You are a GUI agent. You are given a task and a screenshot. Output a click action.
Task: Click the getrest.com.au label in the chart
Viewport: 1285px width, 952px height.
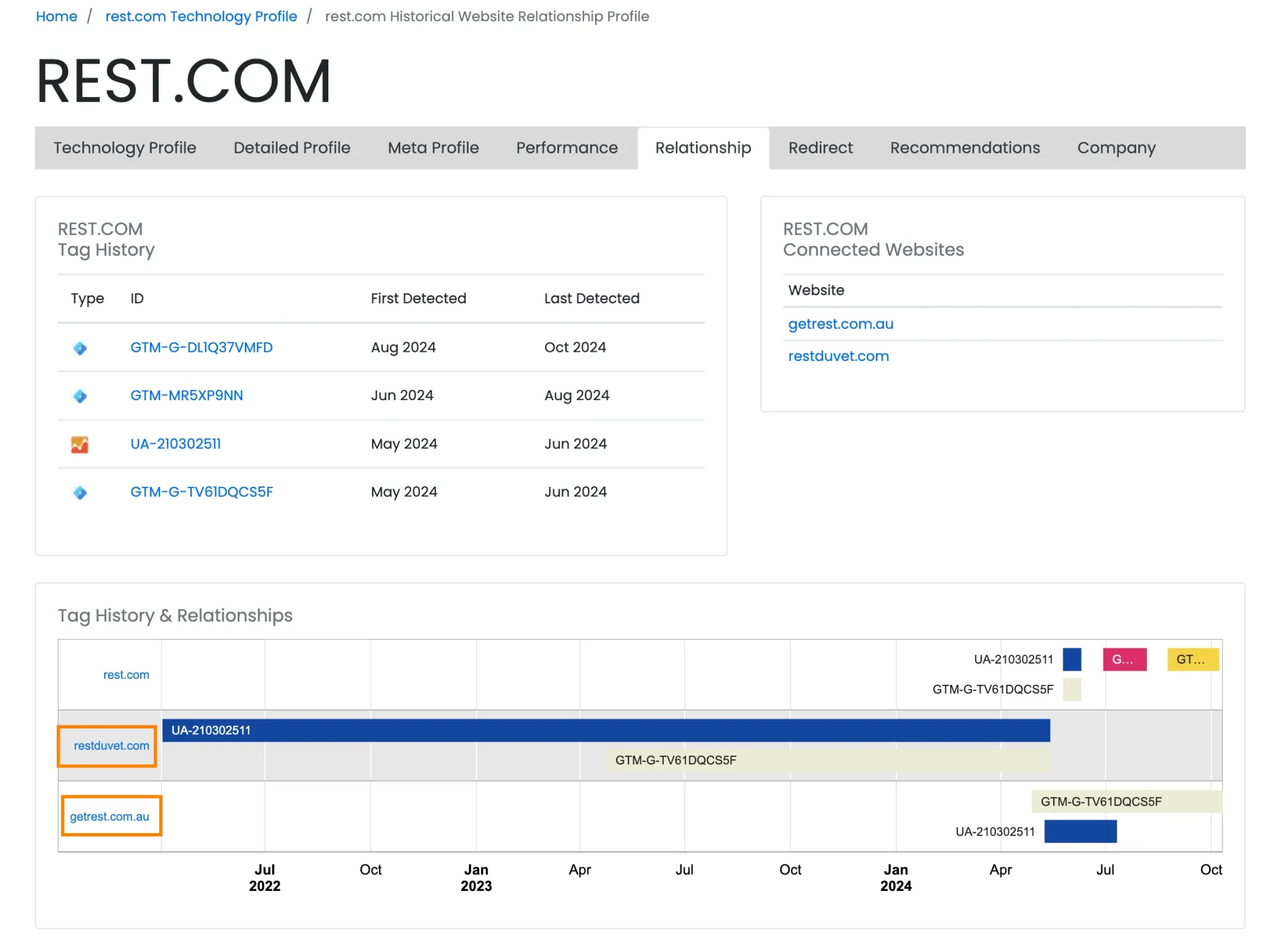point(109,816)
